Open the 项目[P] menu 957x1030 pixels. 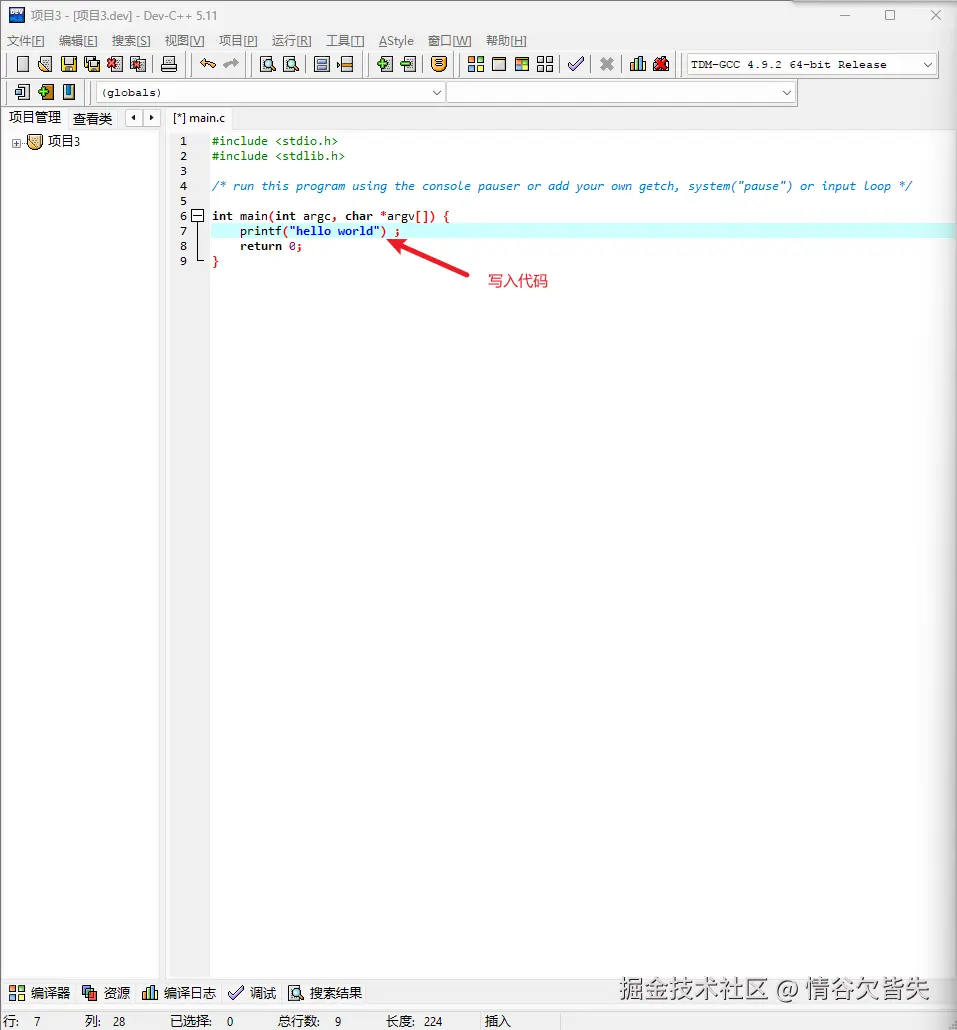click(x=238, y=41)
